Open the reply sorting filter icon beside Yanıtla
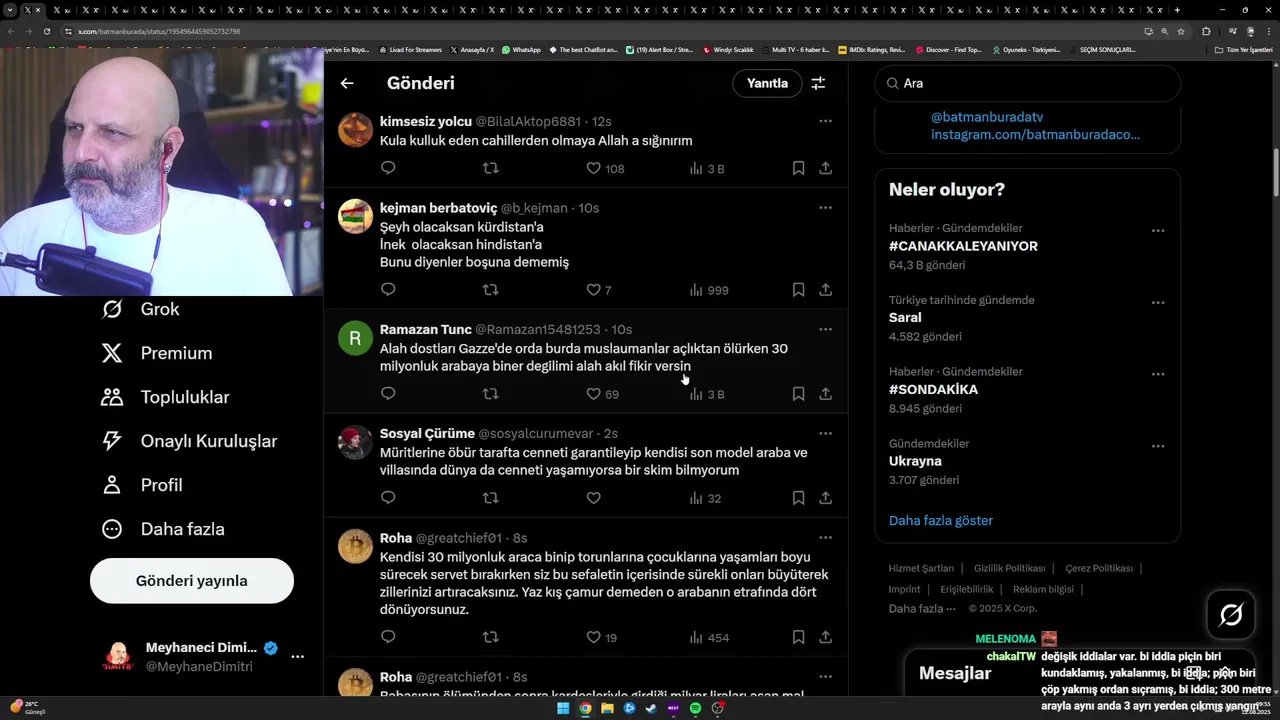This screenshot has height=720, width=1280. [818, 83]
